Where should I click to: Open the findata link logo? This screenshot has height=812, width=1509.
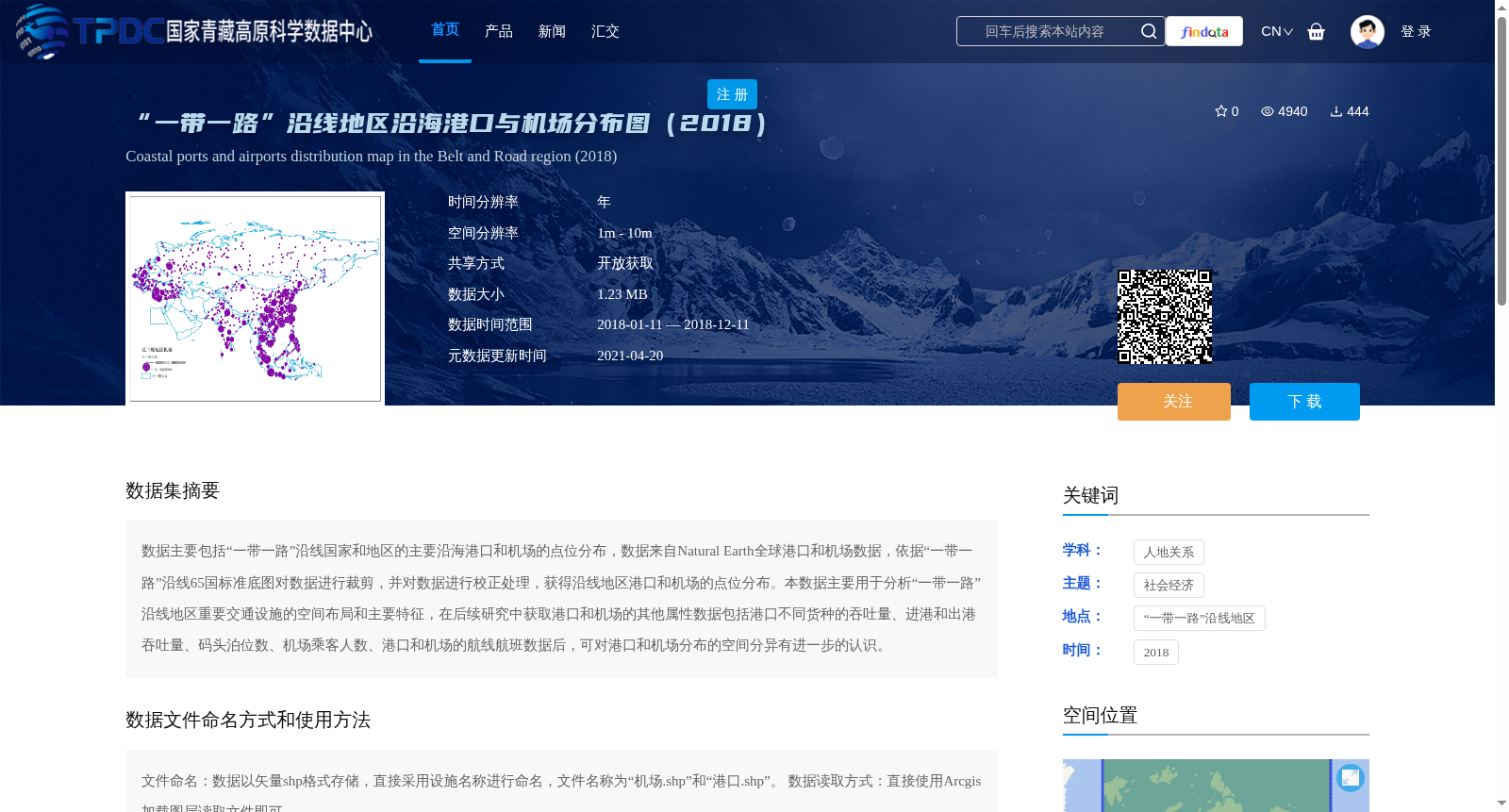[1204, 31]
